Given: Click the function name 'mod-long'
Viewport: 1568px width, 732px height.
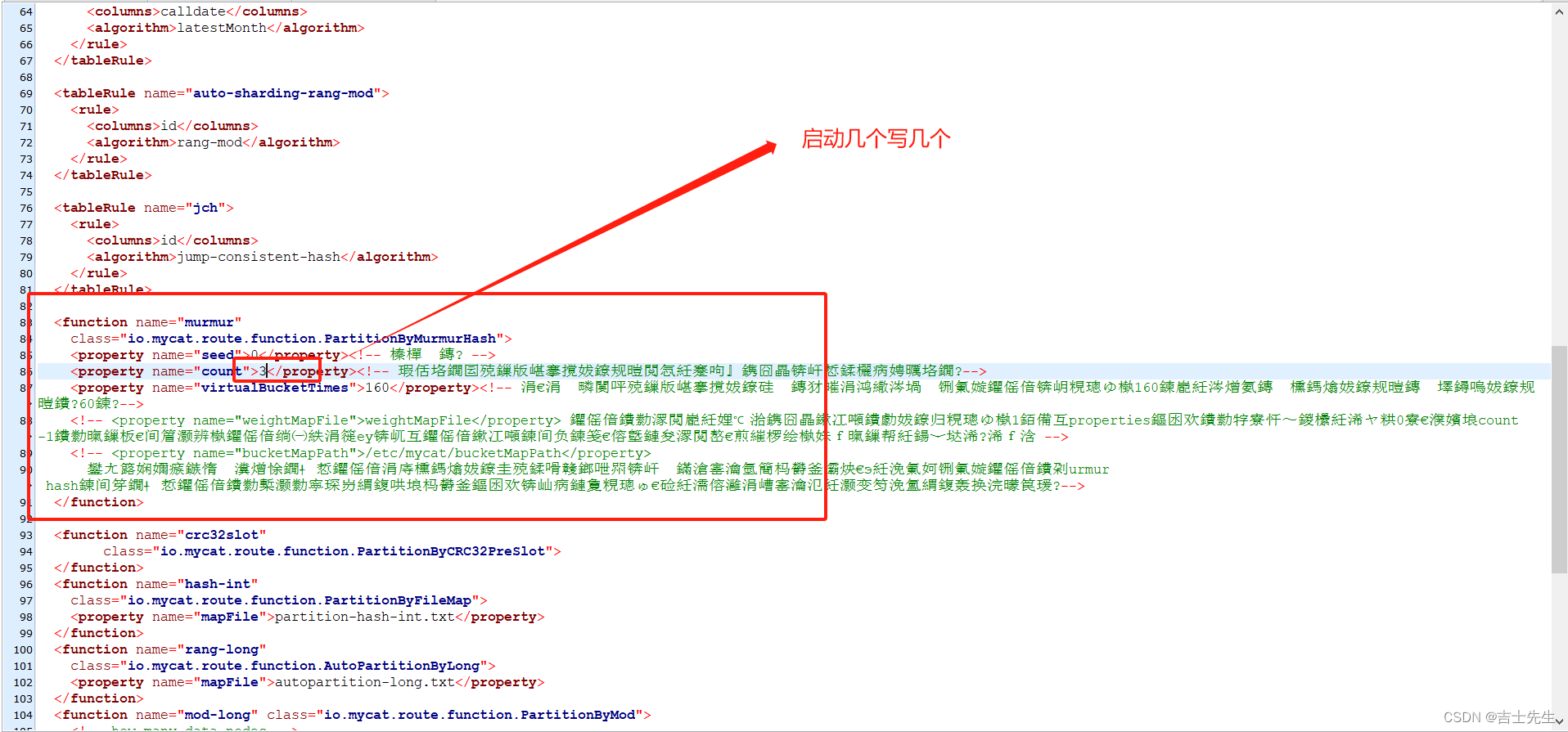Looking at the screenshot, I should tap(218, 715).
